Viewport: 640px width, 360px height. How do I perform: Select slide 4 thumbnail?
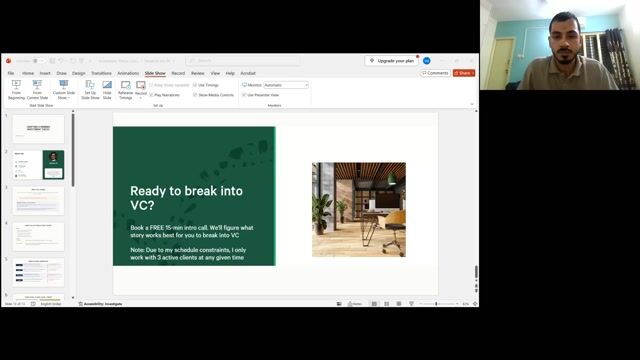pyautogui.click(x=38, y=237)
